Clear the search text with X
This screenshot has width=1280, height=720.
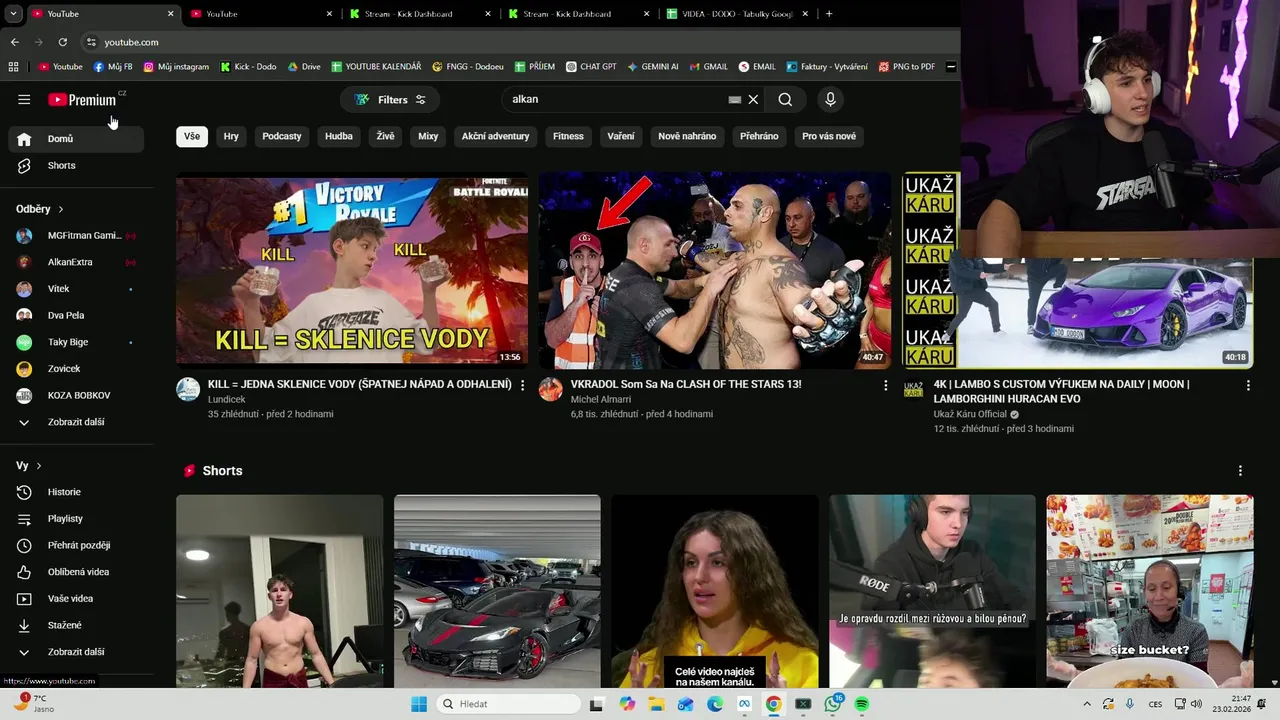753,99
